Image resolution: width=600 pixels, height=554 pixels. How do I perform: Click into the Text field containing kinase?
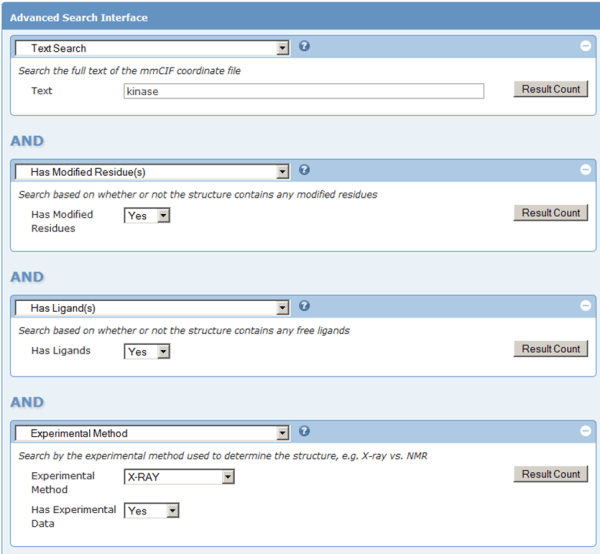pos(304,91)
